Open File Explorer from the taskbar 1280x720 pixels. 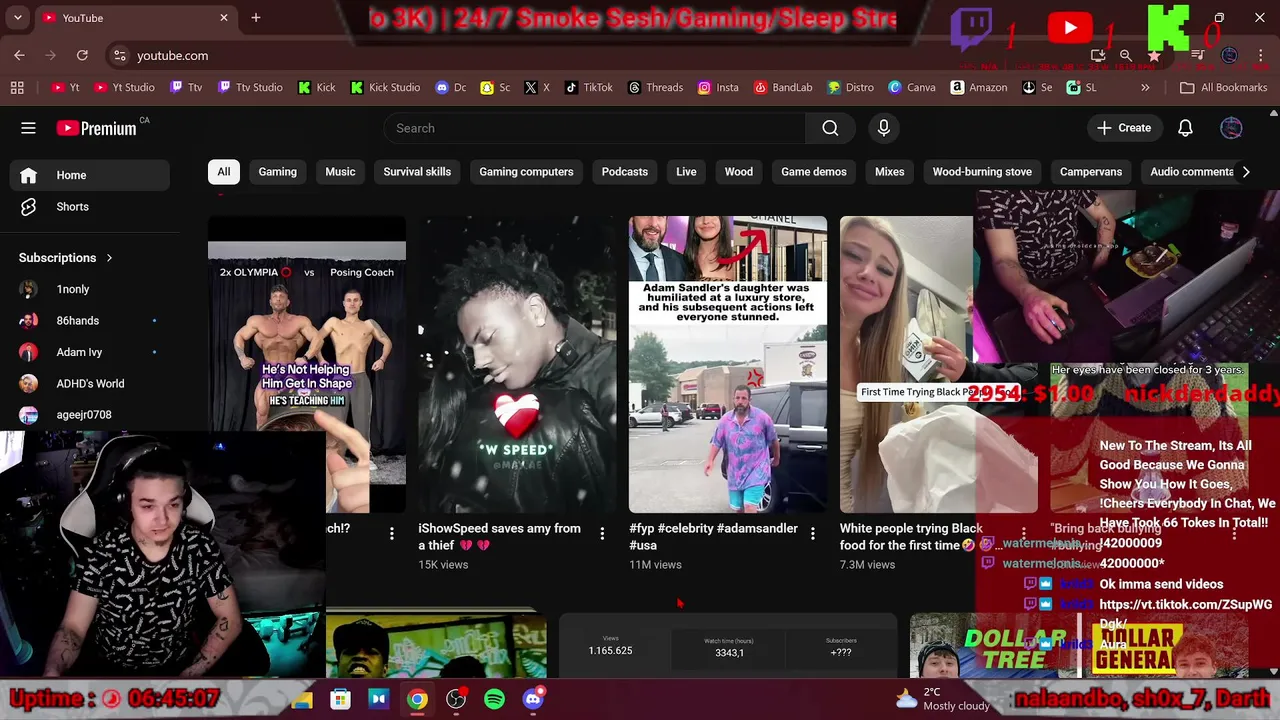302,699
